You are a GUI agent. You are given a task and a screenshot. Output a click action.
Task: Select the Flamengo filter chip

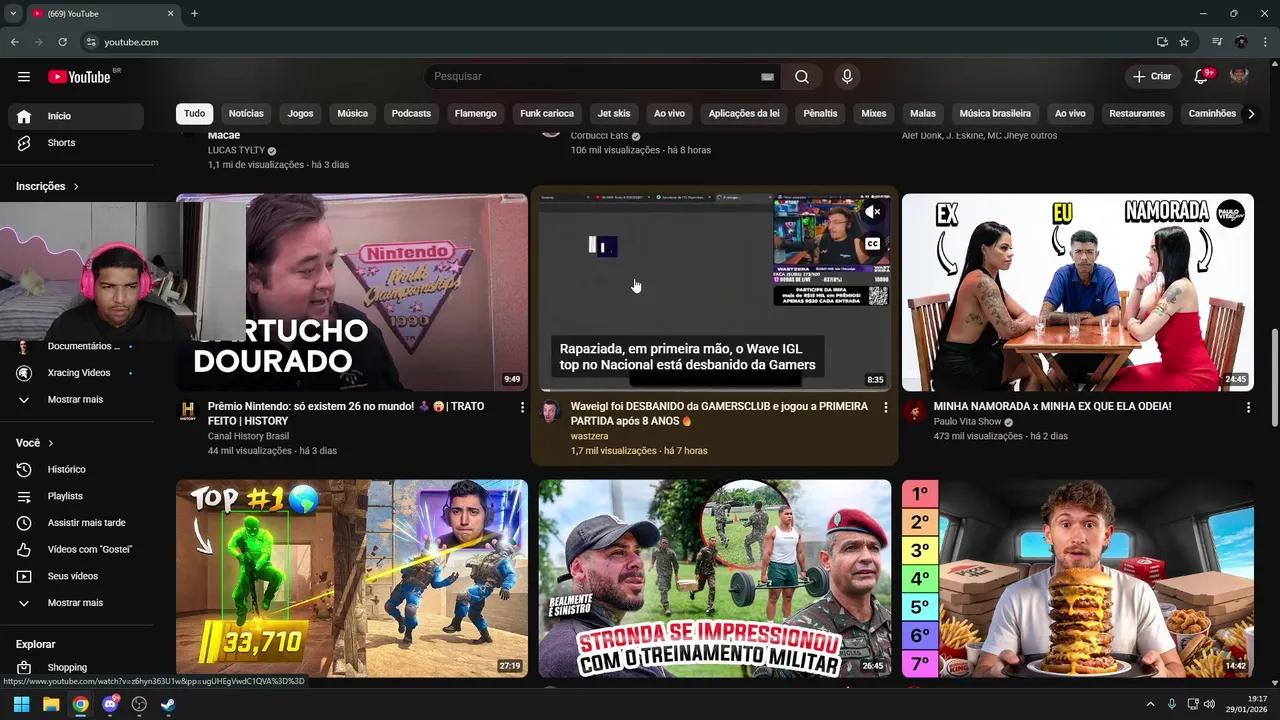click(475, 114)
